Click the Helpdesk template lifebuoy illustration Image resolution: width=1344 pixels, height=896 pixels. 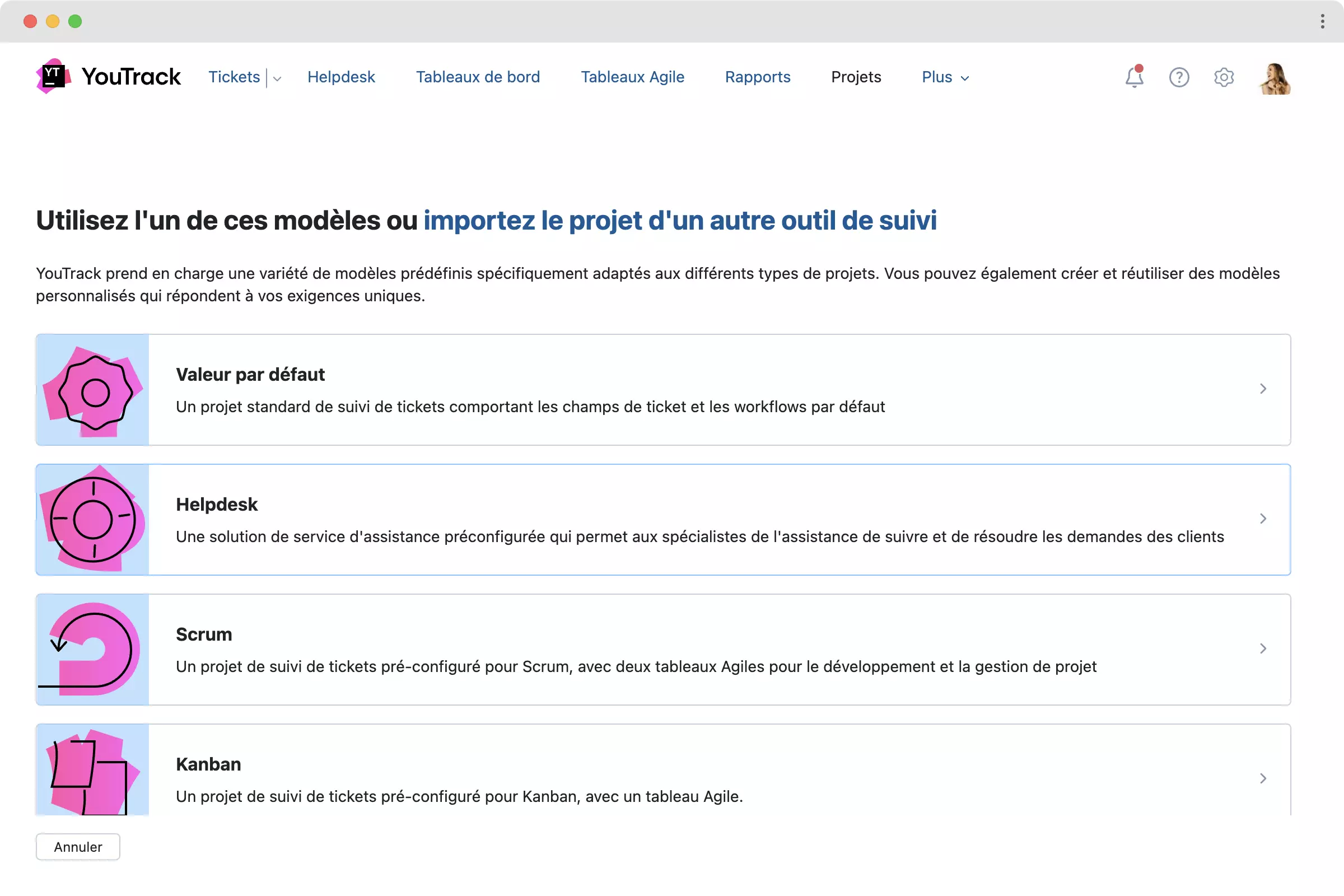click(92, 520)
